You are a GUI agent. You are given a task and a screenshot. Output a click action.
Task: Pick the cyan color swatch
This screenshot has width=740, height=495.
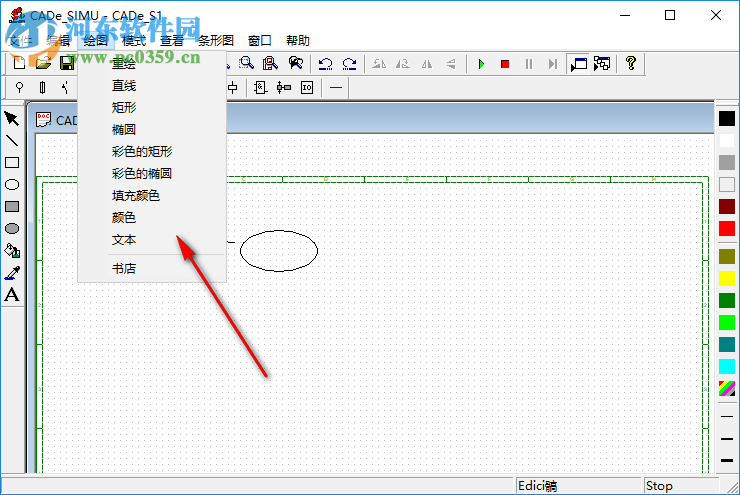coord(727,367)
